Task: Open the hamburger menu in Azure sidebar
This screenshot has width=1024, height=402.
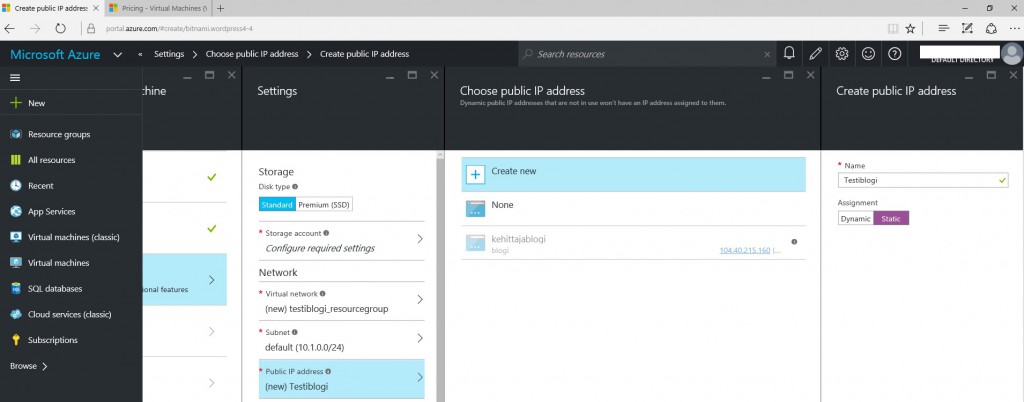Action: (x=15, y=78)
